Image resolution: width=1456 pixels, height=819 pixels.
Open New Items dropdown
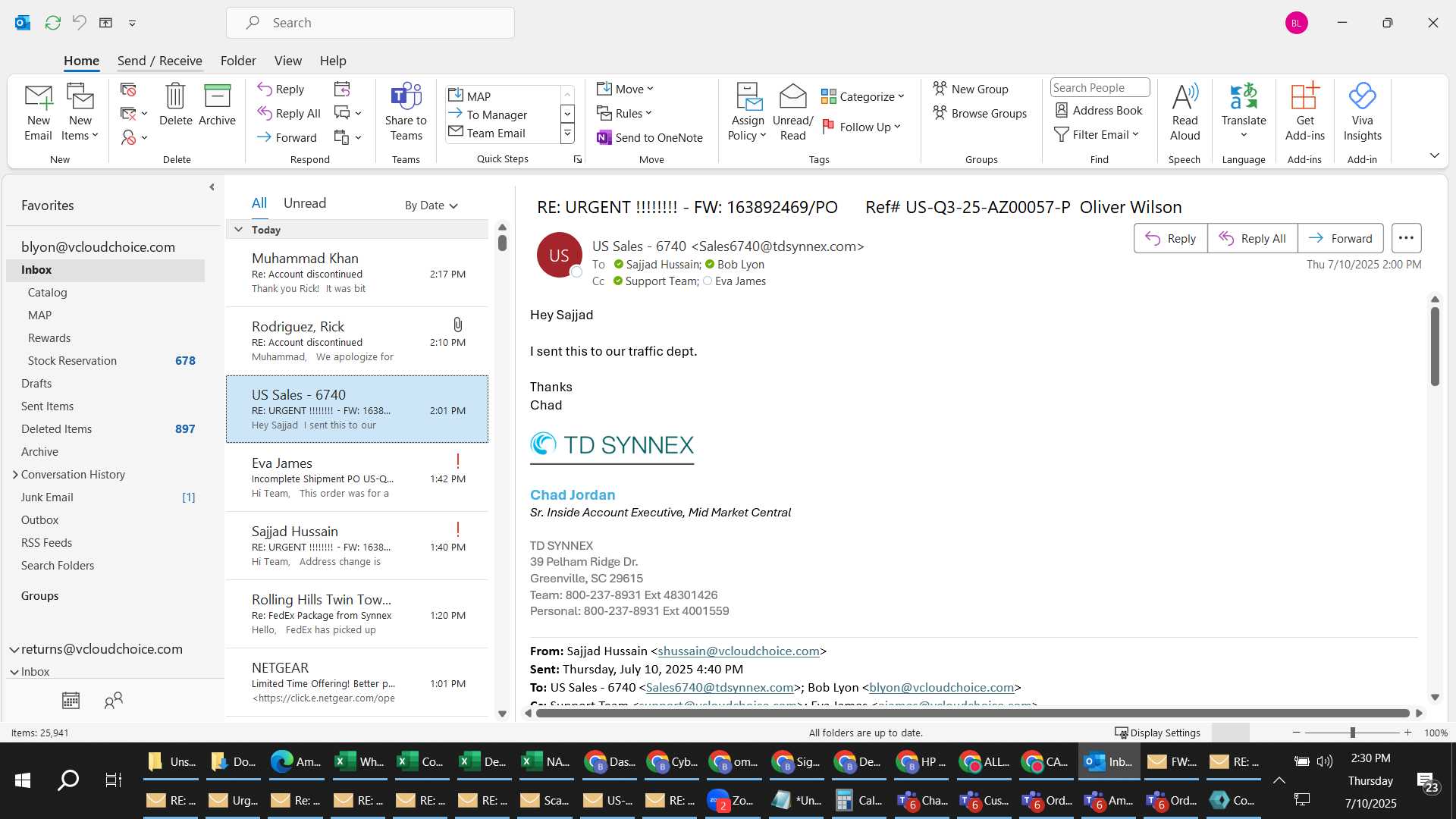coord(80,112)
